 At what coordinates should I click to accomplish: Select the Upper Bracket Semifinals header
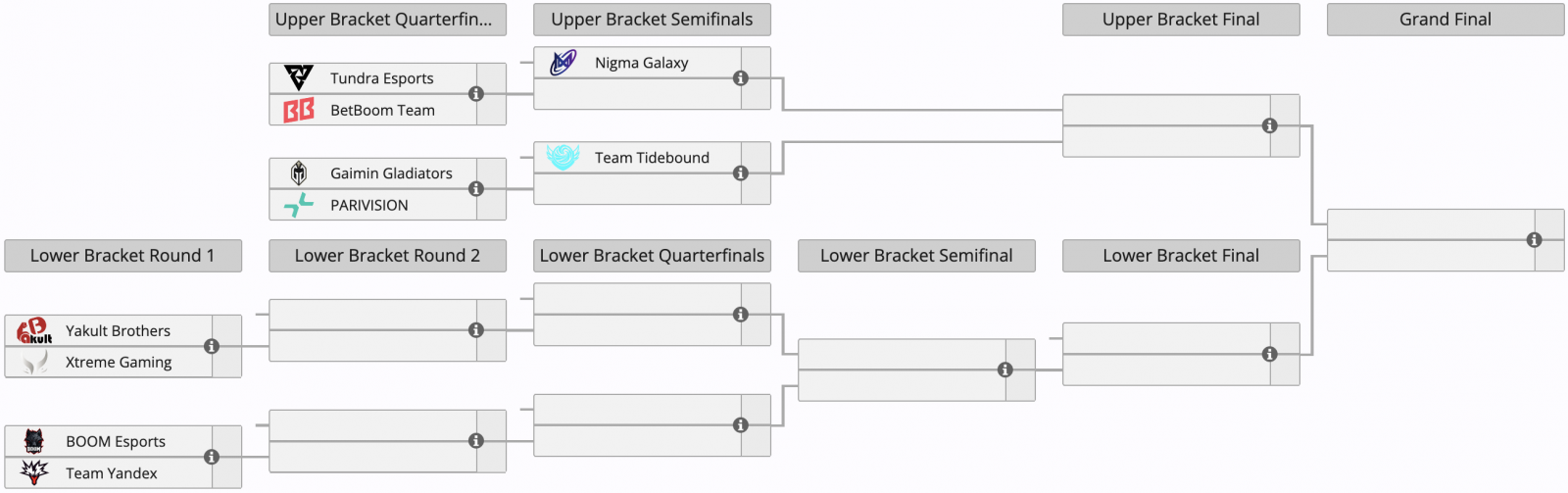point(652,20)
